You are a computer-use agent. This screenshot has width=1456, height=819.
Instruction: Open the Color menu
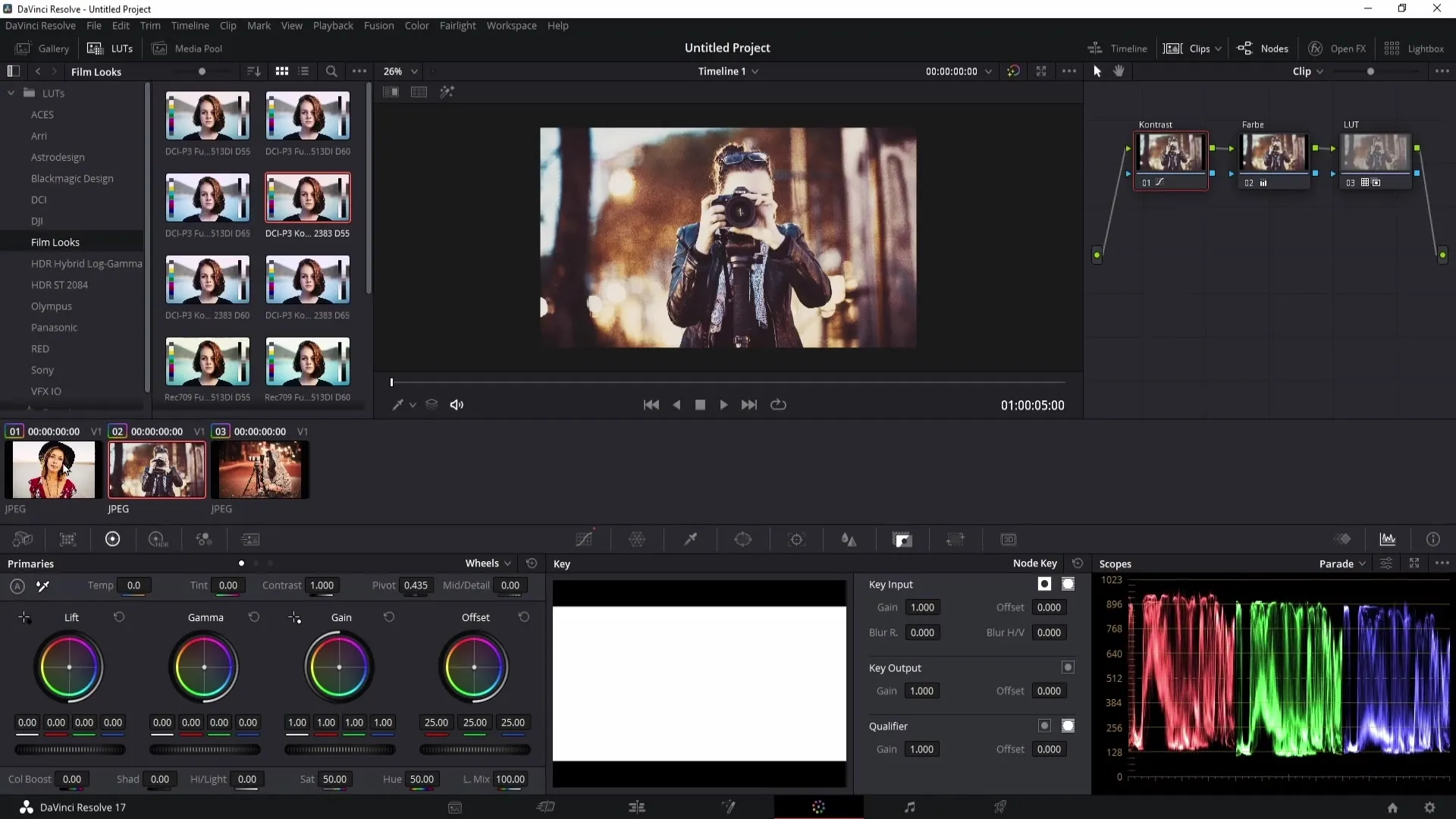(417, 26)
